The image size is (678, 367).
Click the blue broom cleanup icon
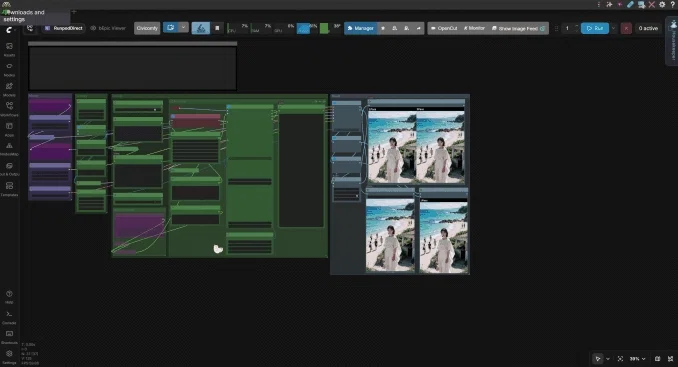pos(201,28)
